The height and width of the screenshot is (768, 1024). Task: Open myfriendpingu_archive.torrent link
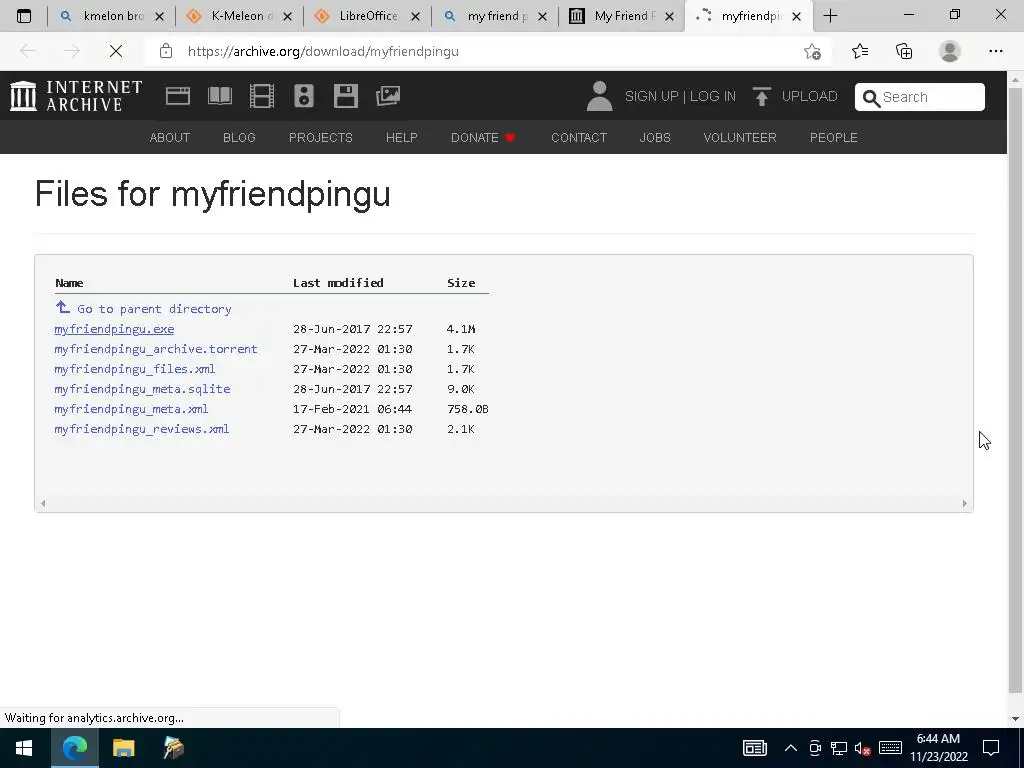(x=155, y=349)
